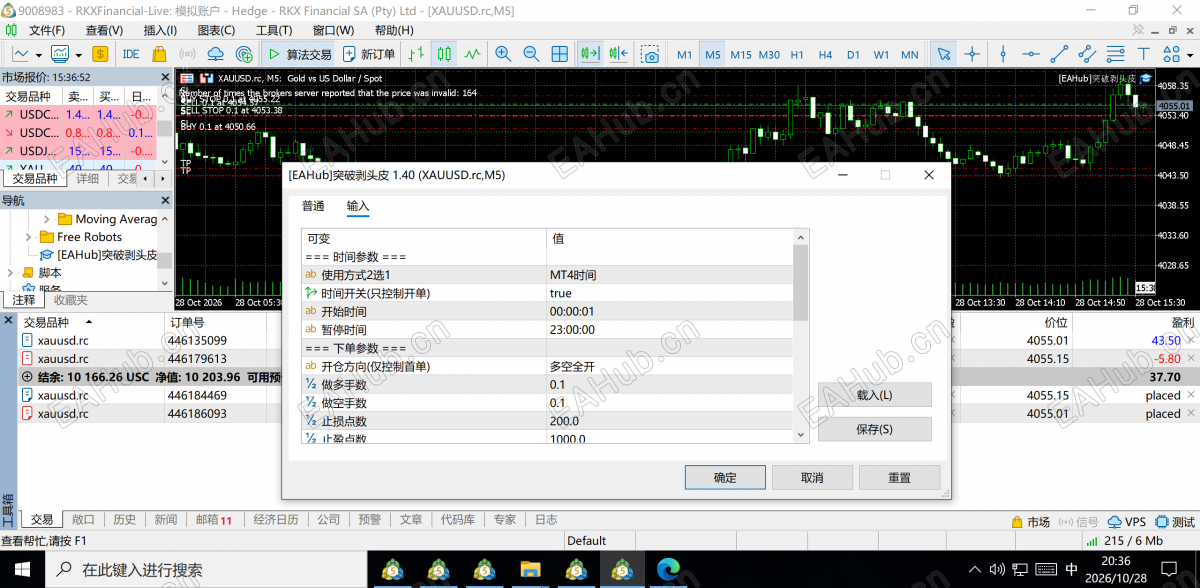Select the trendline drawing tool
Viewport: 1200px width, 588px height.
(1059, 54)
